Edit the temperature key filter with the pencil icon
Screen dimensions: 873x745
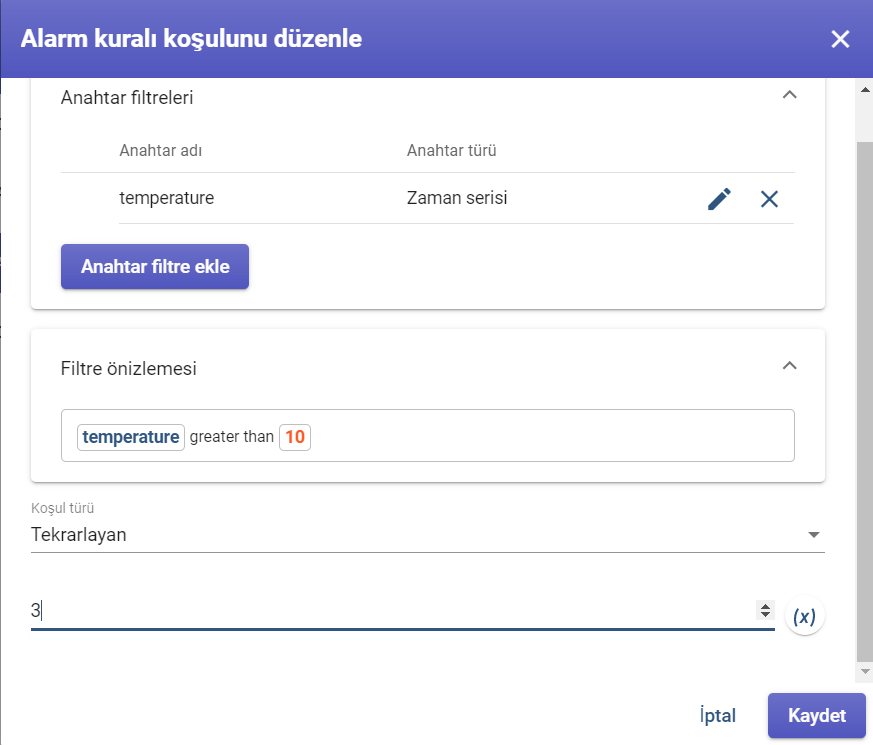coord(719,199)
